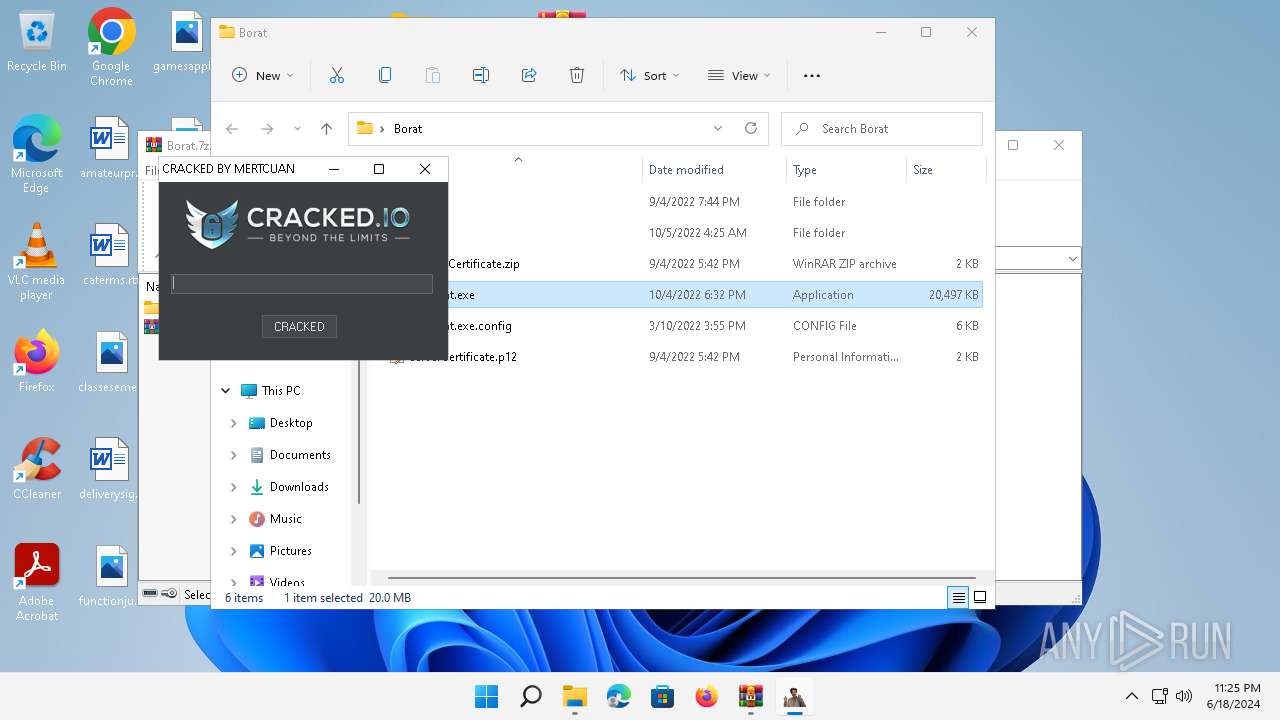Viewport: 1280px width, 720px height.
Task: Click the Windows Start button on taskbar
Action: pos(486,696)
